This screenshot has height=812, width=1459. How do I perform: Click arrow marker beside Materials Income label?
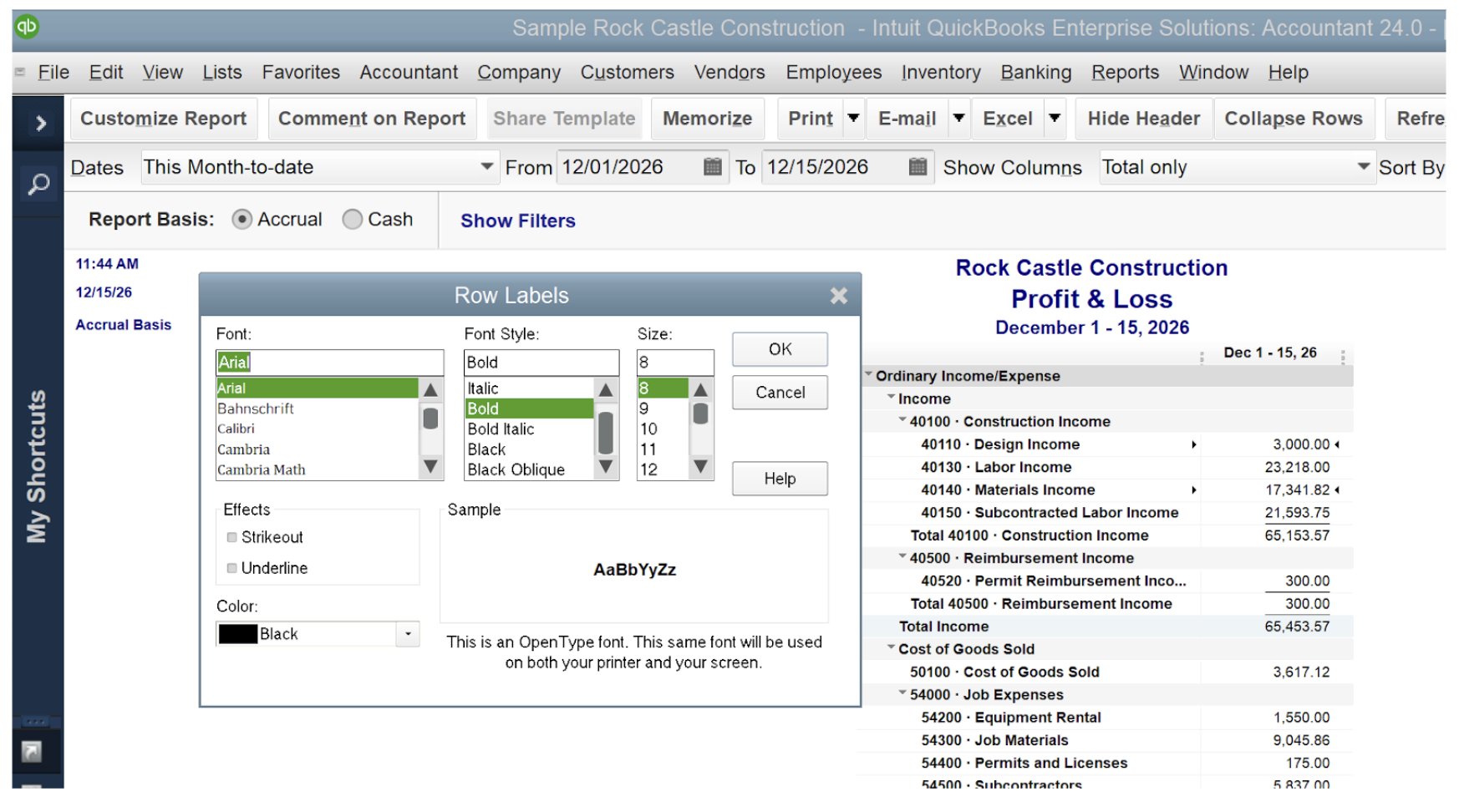point(1193,490)
